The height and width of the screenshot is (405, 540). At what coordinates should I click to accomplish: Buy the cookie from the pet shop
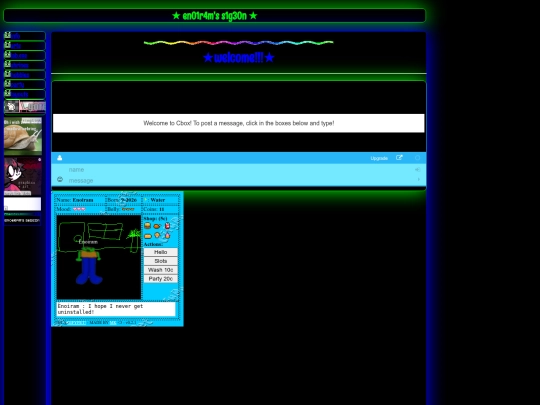(x=157, y=235)
